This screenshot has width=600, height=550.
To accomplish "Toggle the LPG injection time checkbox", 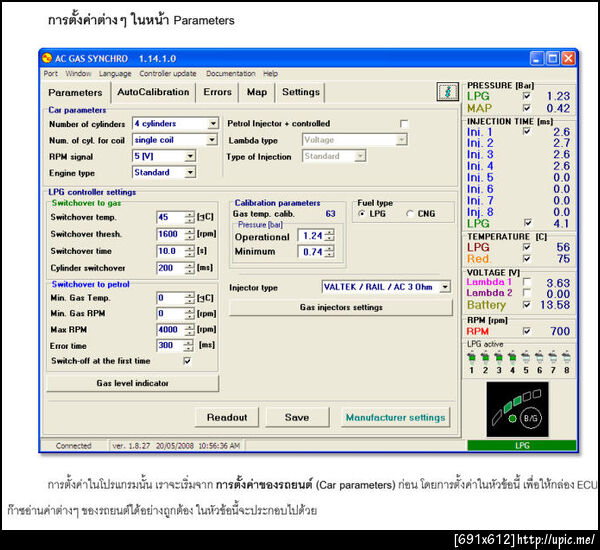I will tap(528, 223).
